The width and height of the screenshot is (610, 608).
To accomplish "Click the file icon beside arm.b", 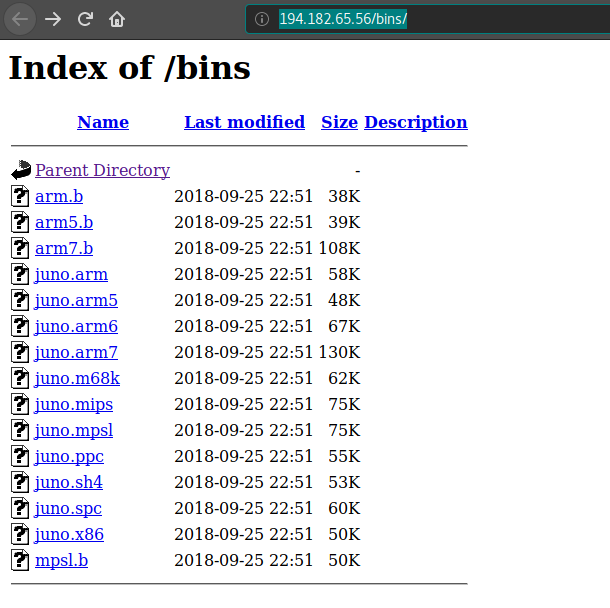I will click(21, 196).
